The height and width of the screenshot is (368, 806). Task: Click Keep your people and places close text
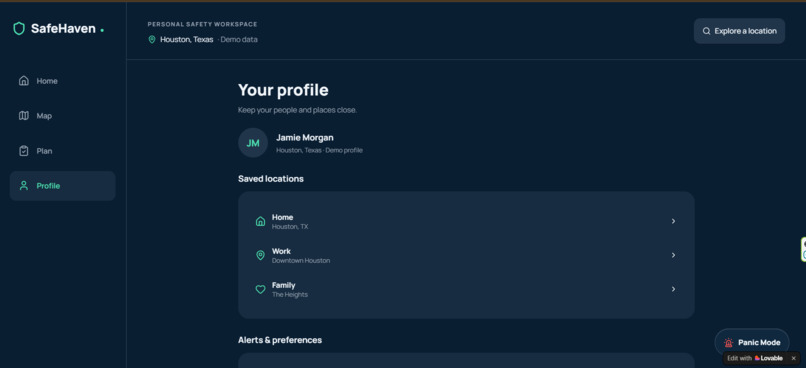click(x=298, y=110)
